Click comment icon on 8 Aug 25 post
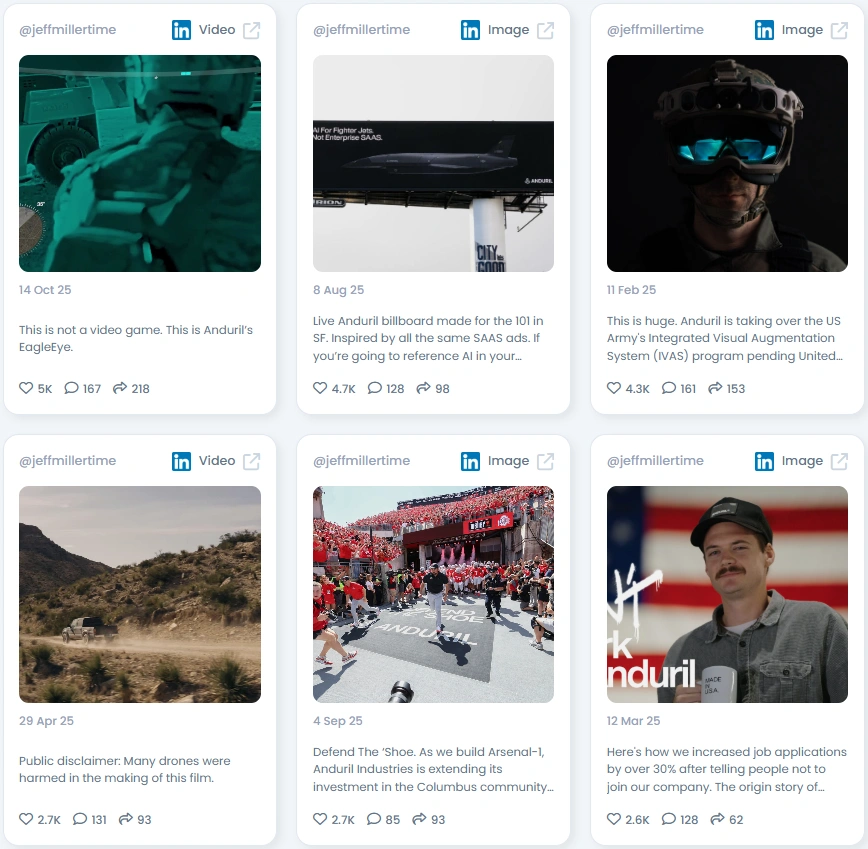Viewport: 868px width, 849px height. (374, 388)
